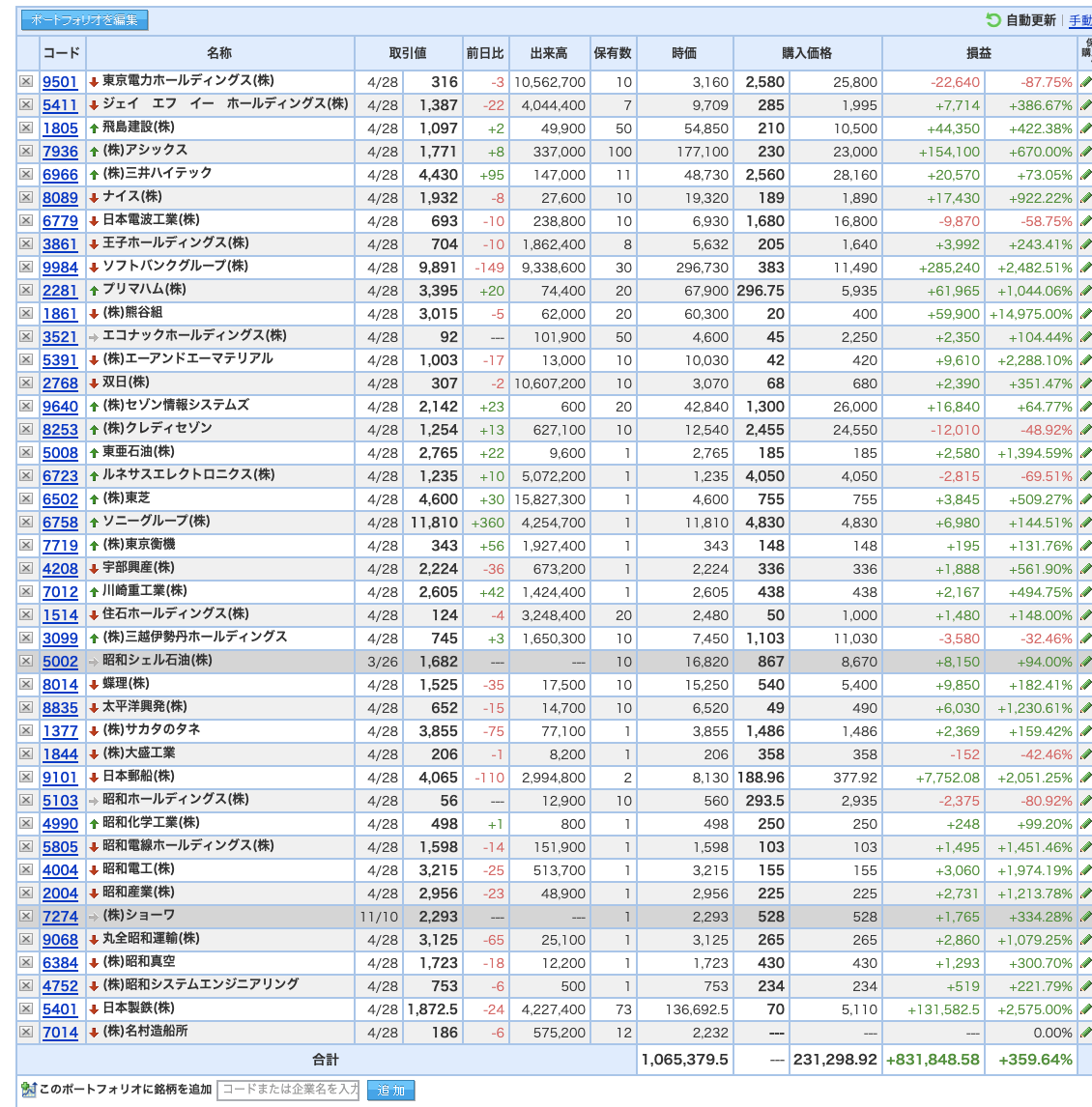Screen dimensions: 1092x1107
Task: Click the name 日本郵船(株)
Action: tap(138, 776)
